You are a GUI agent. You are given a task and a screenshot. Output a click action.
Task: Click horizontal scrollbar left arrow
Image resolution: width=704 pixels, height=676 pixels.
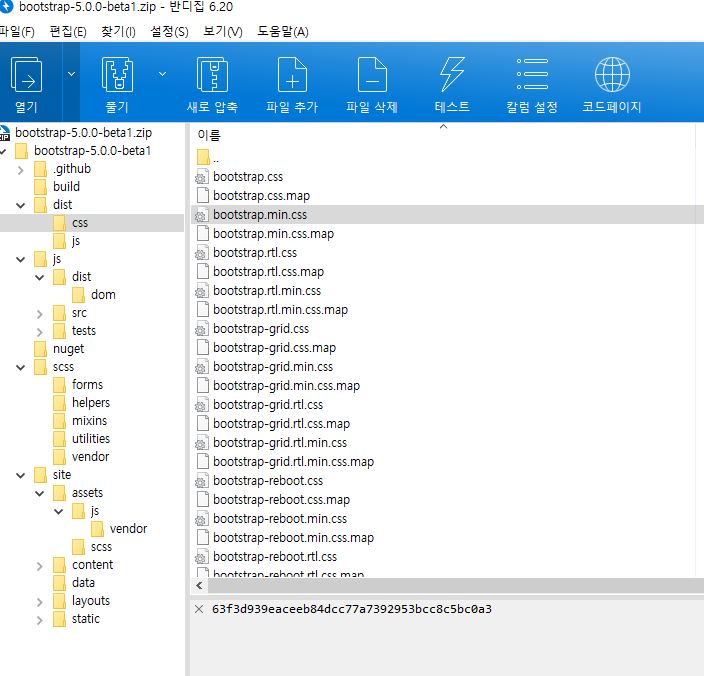click(x=199, y=585)
